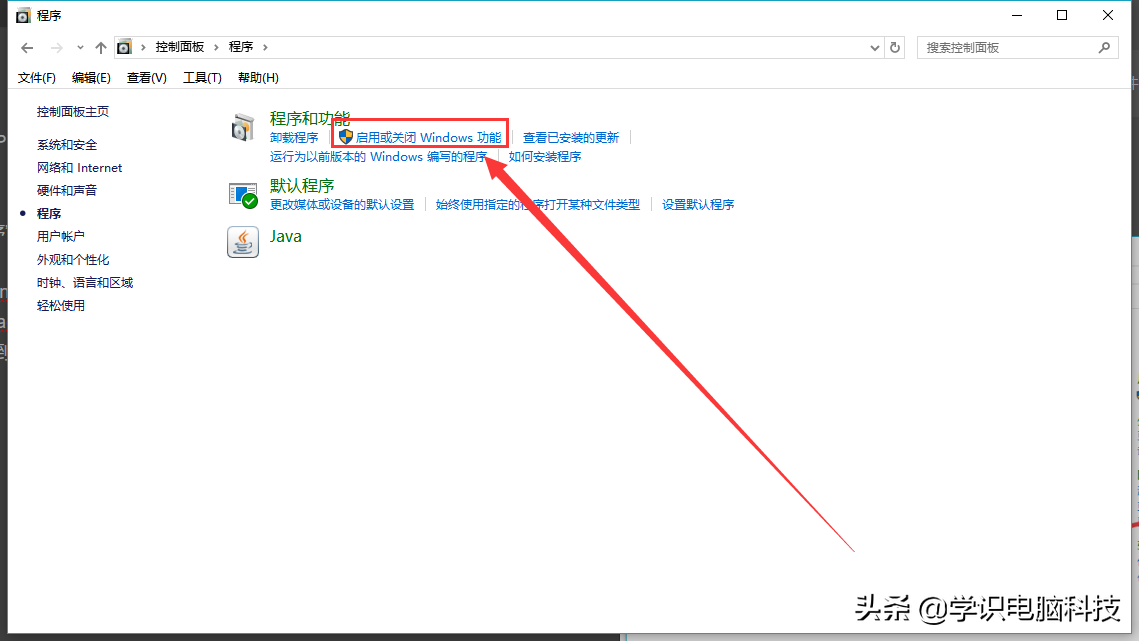Expand the chevron after 程序 breadcrumb

click(x=265, y=47)
